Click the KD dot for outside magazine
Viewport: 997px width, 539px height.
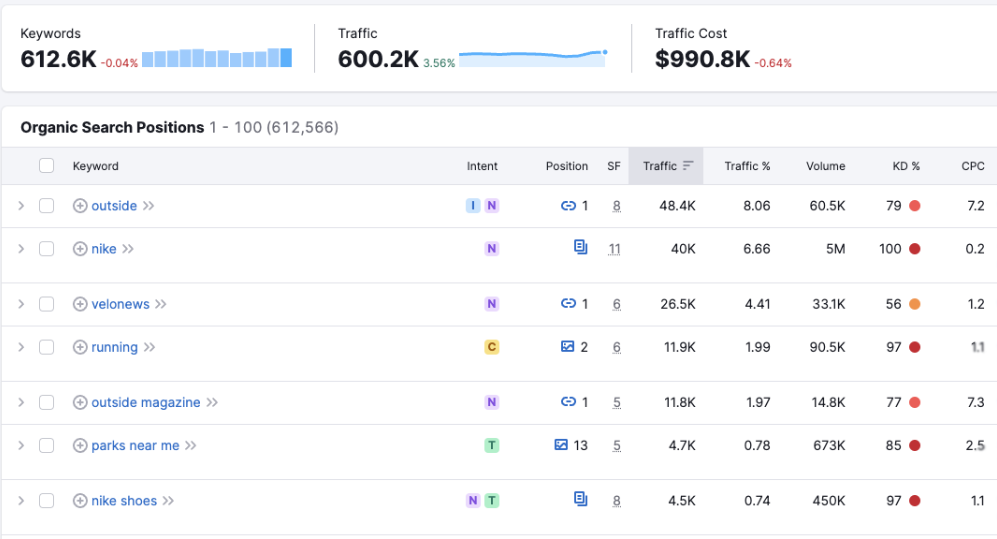coord(914,403)
